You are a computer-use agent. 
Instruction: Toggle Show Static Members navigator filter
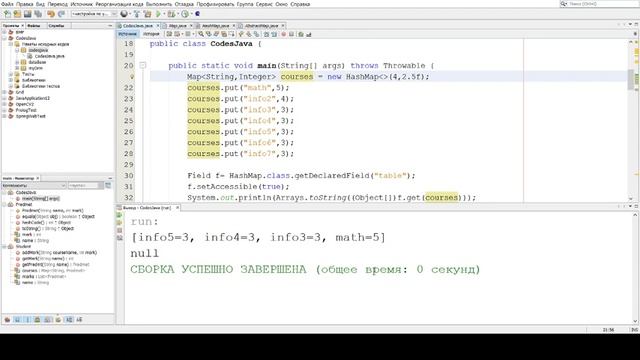27,320
